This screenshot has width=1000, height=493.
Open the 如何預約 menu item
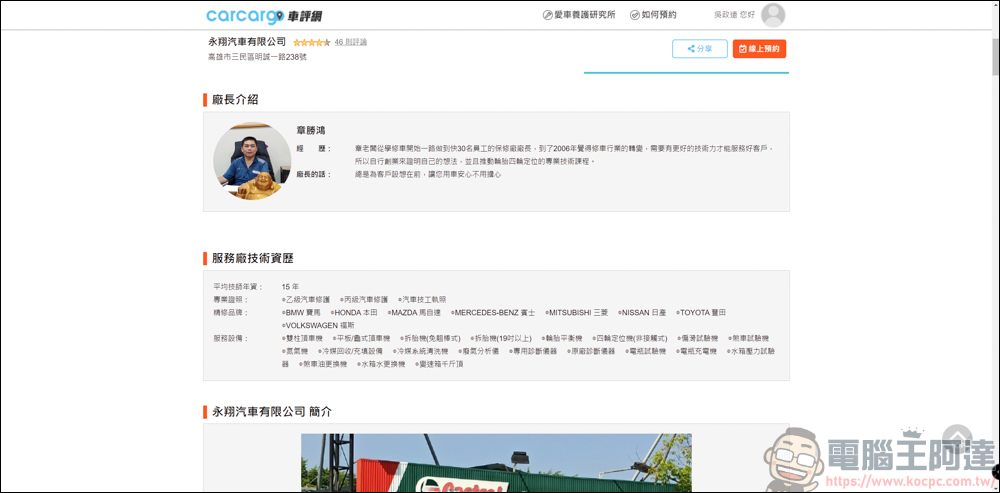click(653, 15)
